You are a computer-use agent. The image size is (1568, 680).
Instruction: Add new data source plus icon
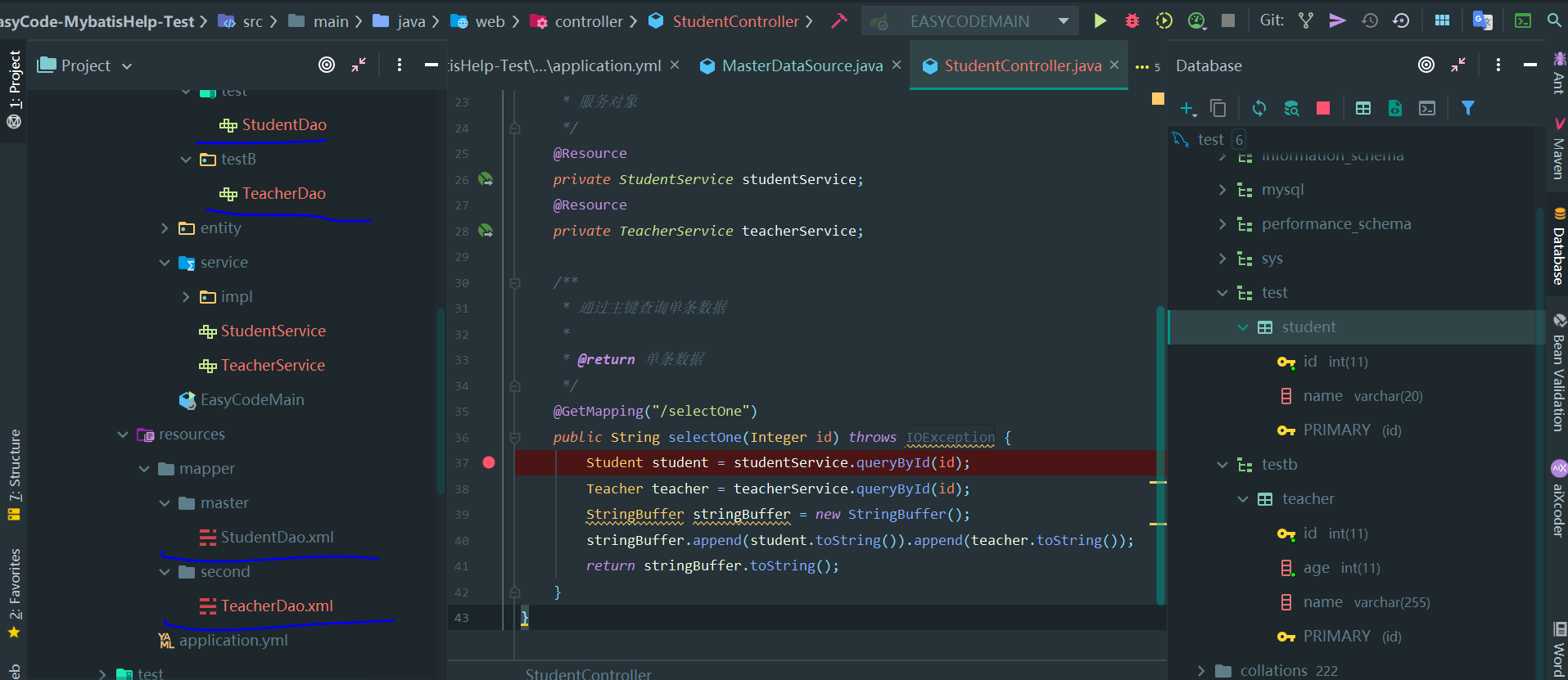coord(1188,108)
